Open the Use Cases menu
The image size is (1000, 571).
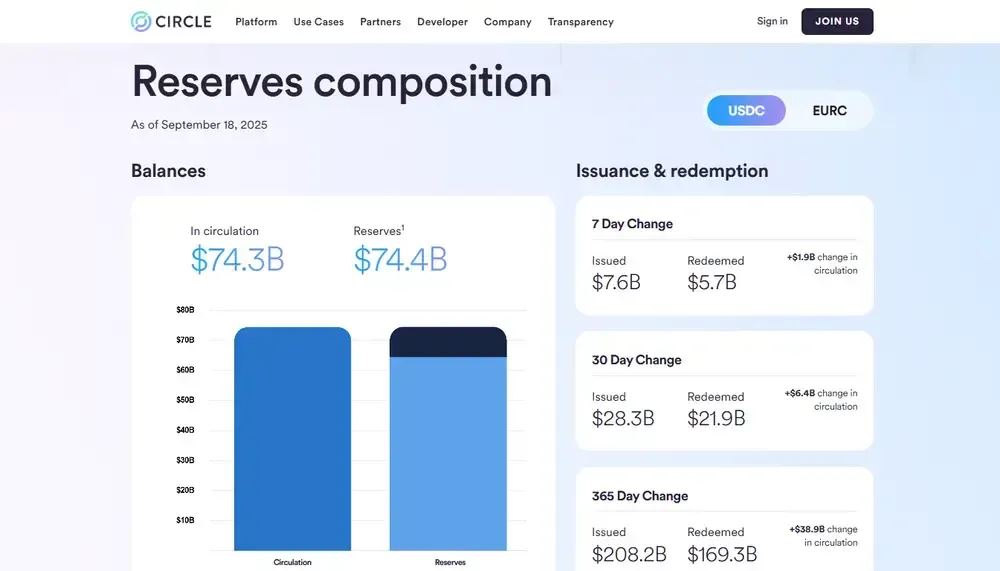pyautogui.click(x=318, y=22)
